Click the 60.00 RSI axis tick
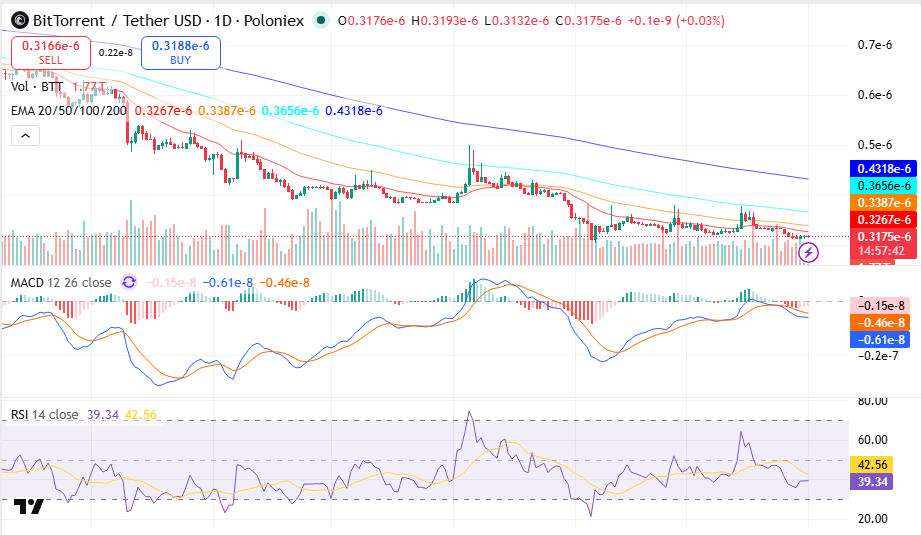This screenshot has height=535, width=921. 872,440
